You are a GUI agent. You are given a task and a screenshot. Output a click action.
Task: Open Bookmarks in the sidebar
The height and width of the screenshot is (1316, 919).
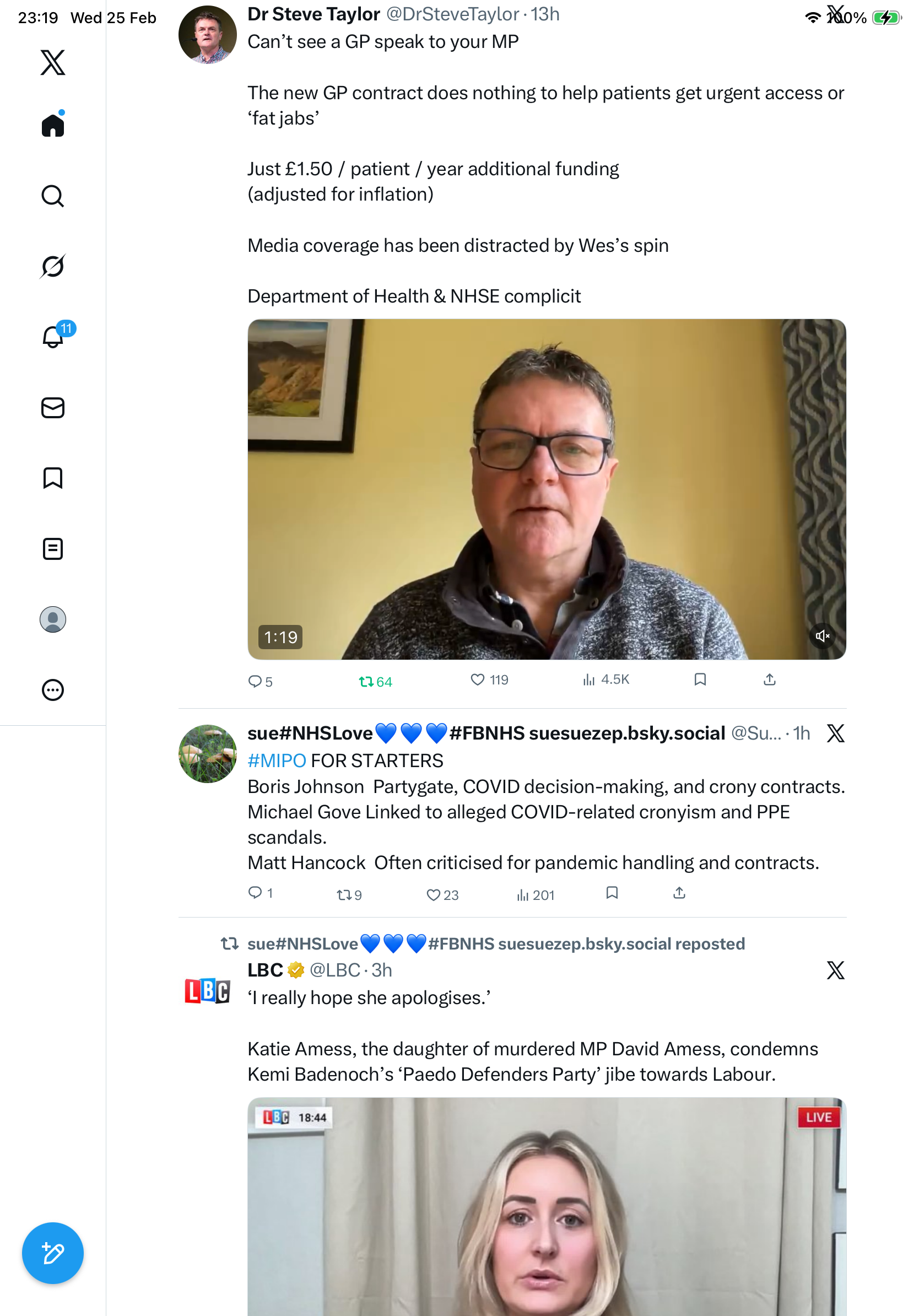tap(53, 478)
